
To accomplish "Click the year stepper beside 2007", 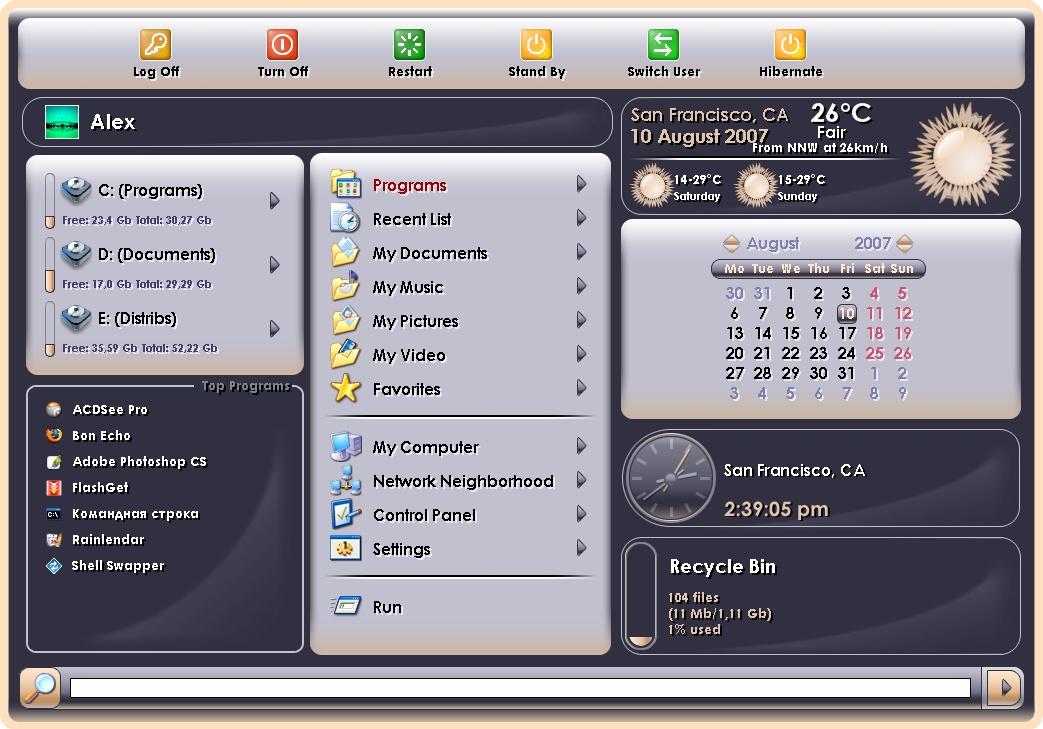I will [x=905, y=243].
